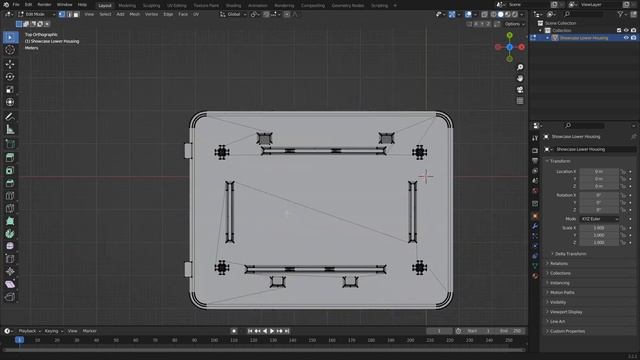
Task: Select the Rotate tool
Action: (10, 77)
